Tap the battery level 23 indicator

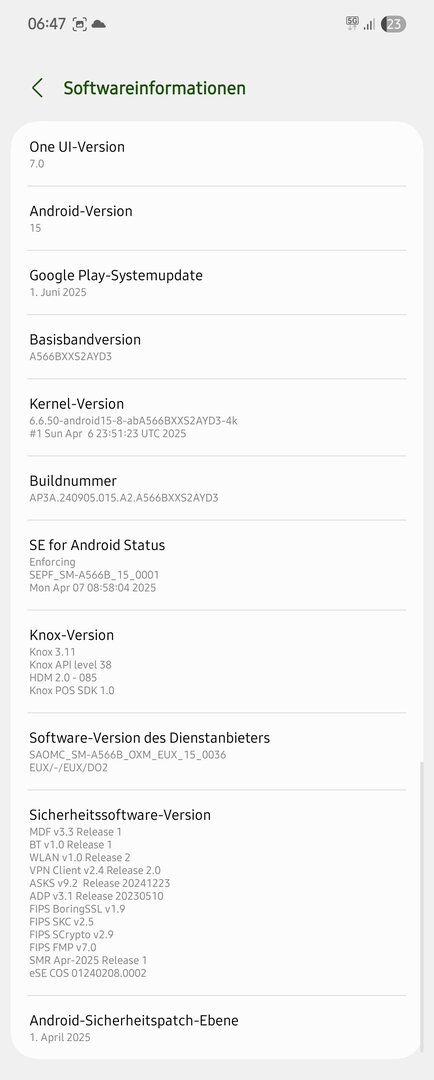[393, 24]
